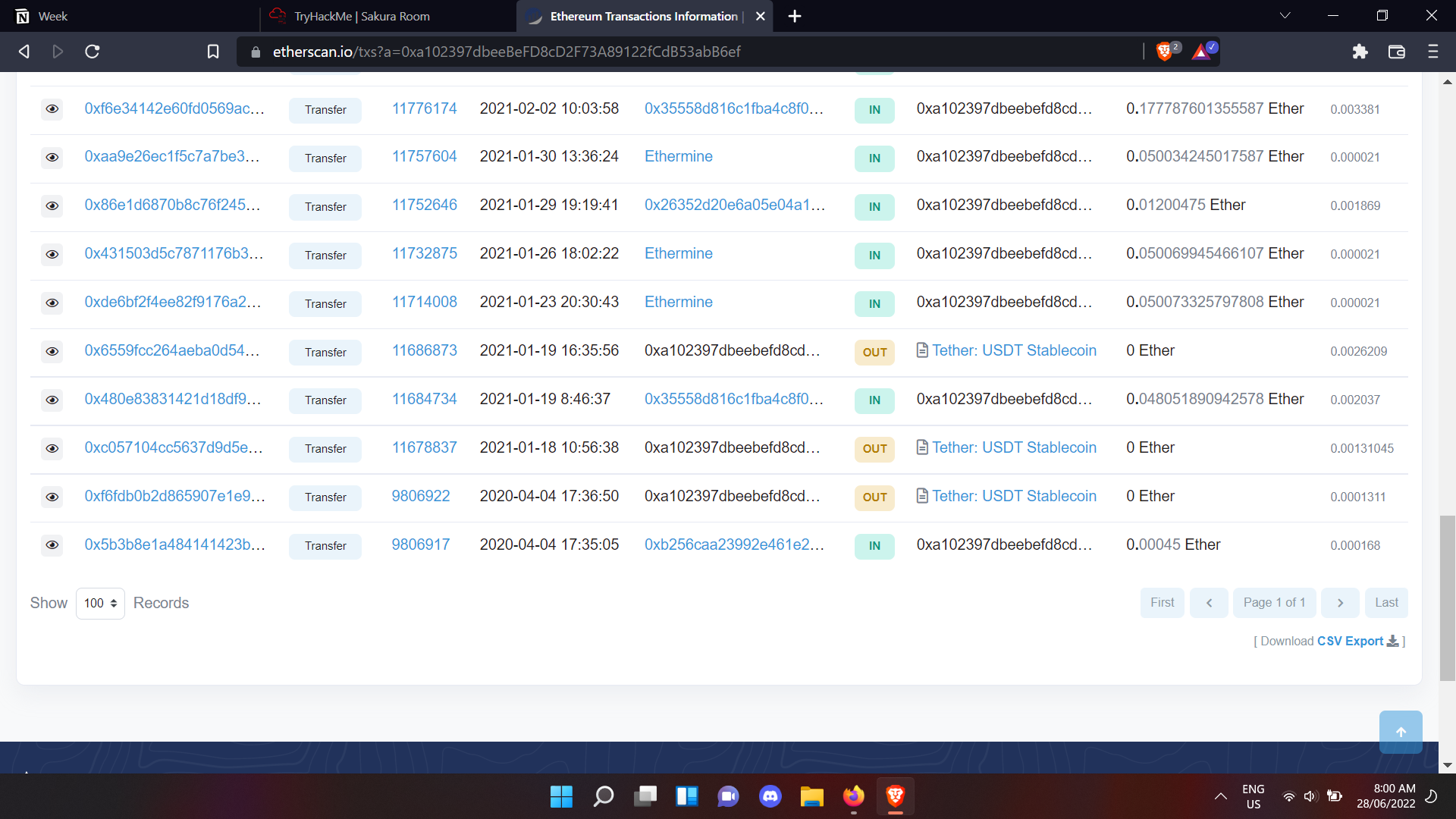Open block 11776174 link

[x=424, y=108]
